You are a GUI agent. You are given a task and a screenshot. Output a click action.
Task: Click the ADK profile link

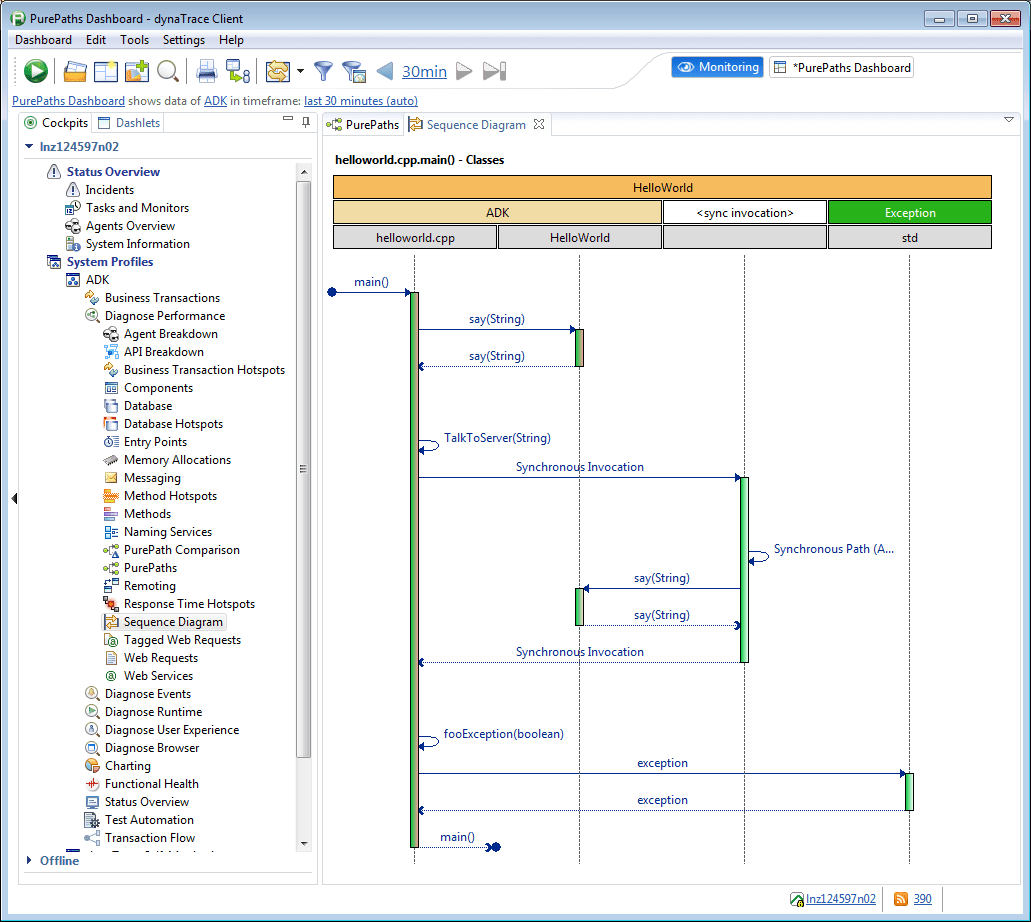(216, 101)
